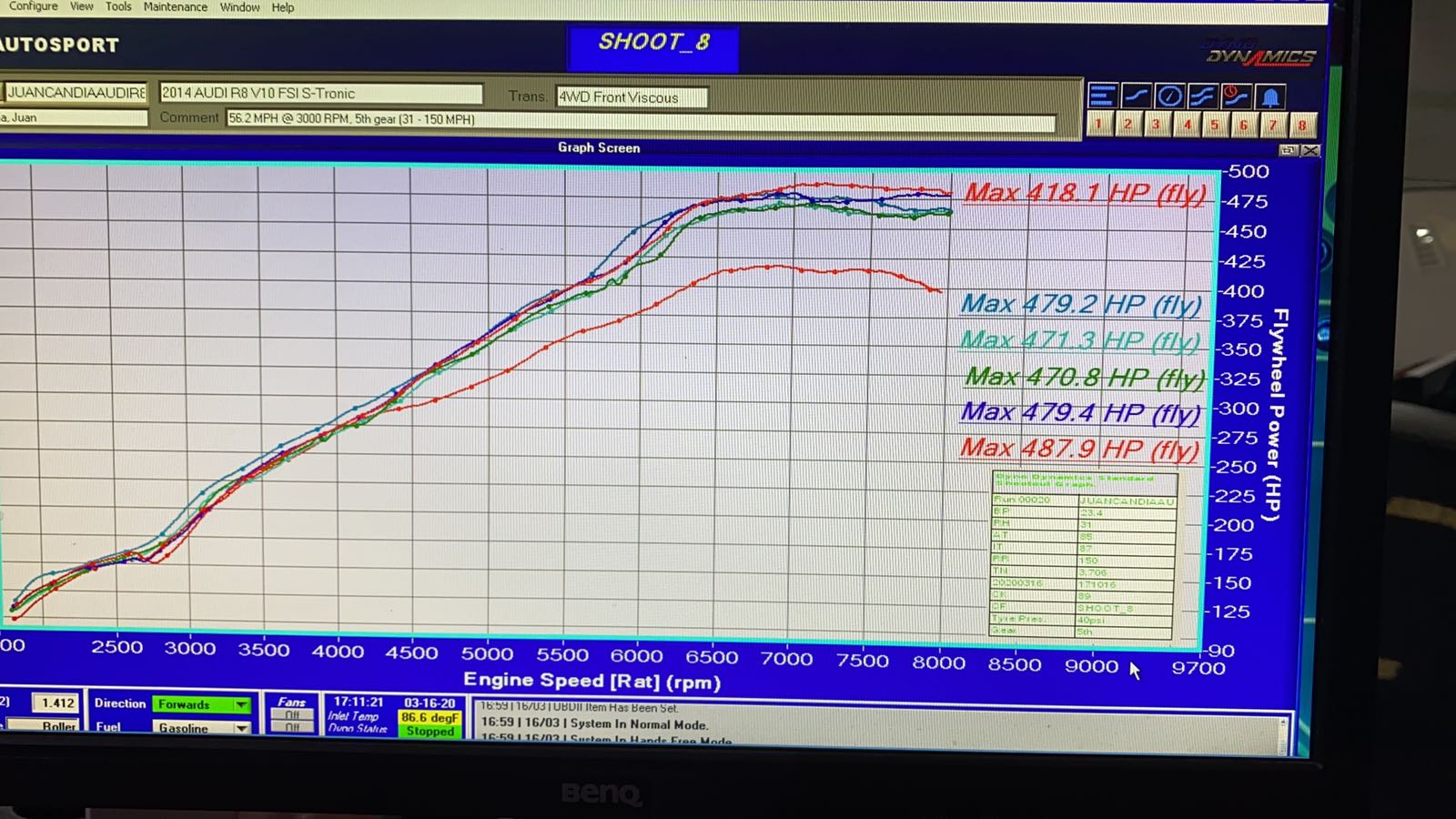The height and width of the screenshot is (819, 1456).
Task: Toggle the upper Fans Off switch
Action: 292,715
